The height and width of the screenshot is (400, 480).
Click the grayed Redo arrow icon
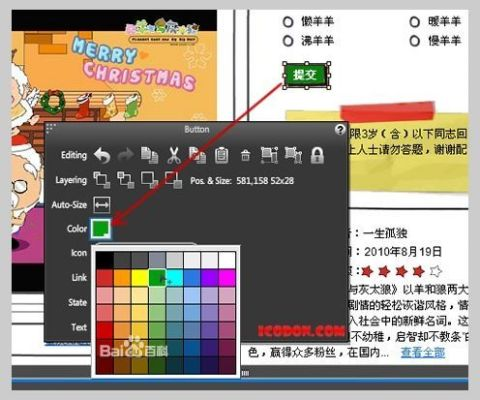pyautogui.click(x=126, y=155)
